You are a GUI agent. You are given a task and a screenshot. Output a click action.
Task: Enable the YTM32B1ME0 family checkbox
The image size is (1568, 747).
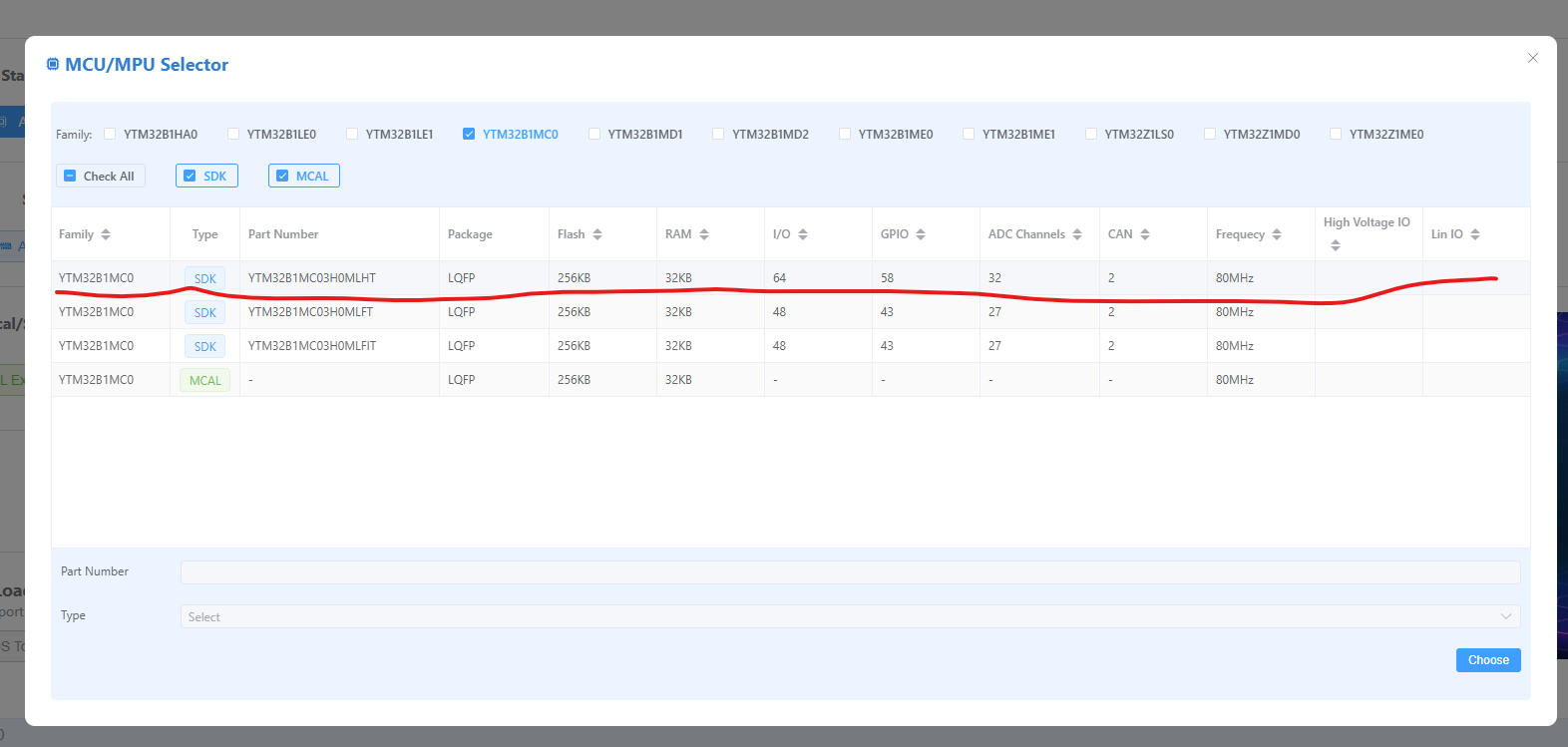(845, 134)
